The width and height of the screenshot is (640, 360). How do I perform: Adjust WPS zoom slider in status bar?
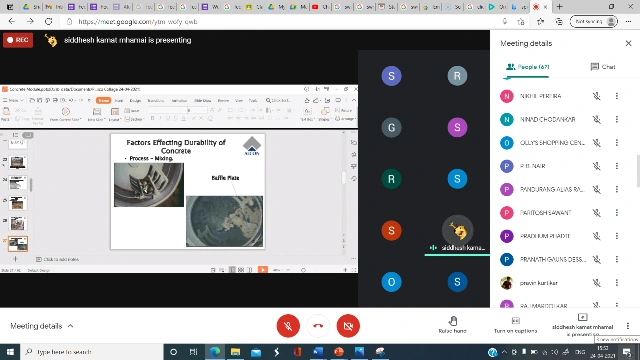point(303,270)
